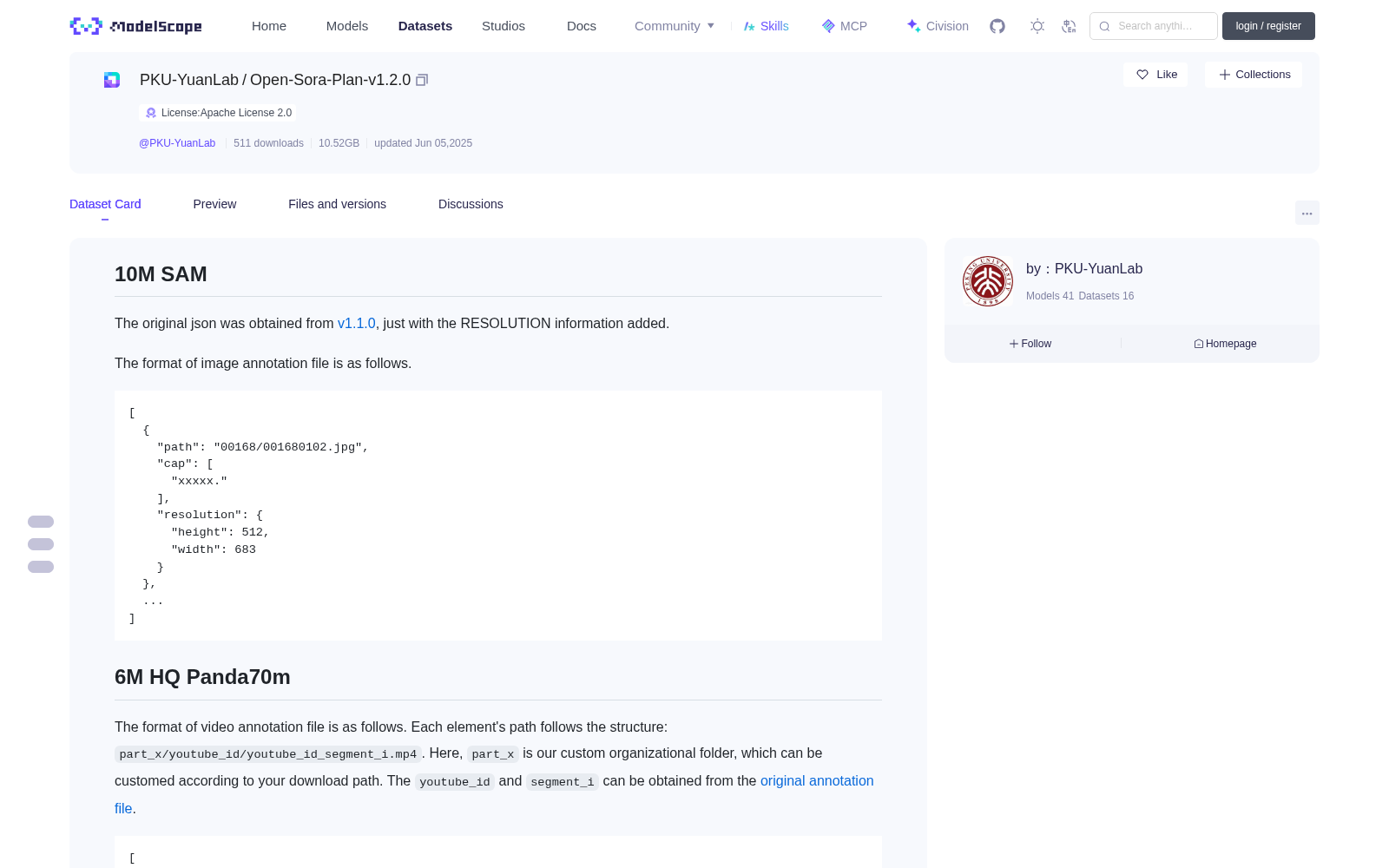This screenshot has width=1389, height=868.
Task: Click the 511 downloads text
Action: (x=268, y=143)
